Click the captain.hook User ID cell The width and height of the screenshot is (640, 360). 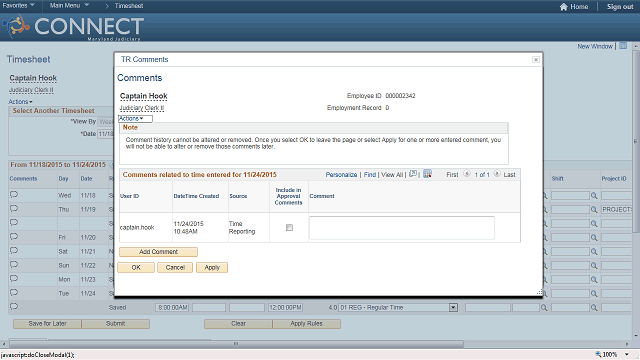pos(137,228)
